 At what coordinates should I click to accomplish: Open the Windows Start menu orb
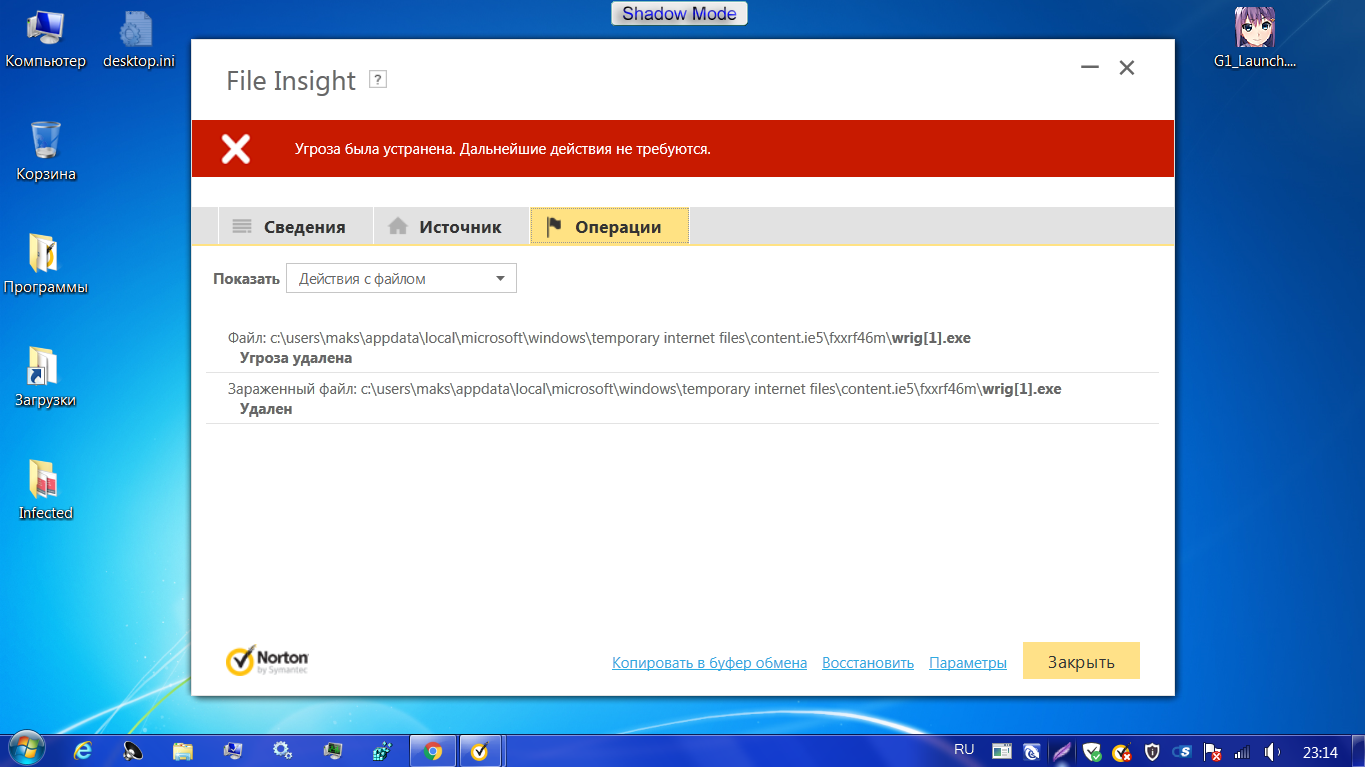point(28,750)
